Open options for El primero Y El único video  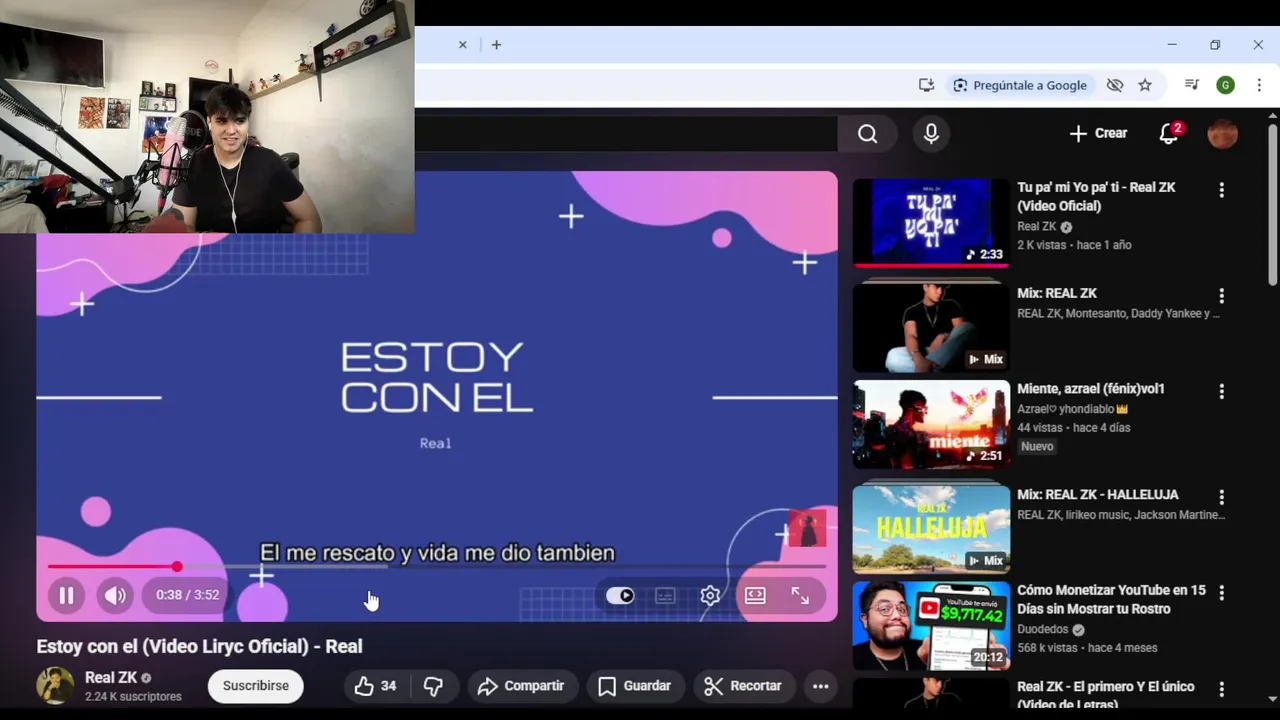tap(1221, 689)
